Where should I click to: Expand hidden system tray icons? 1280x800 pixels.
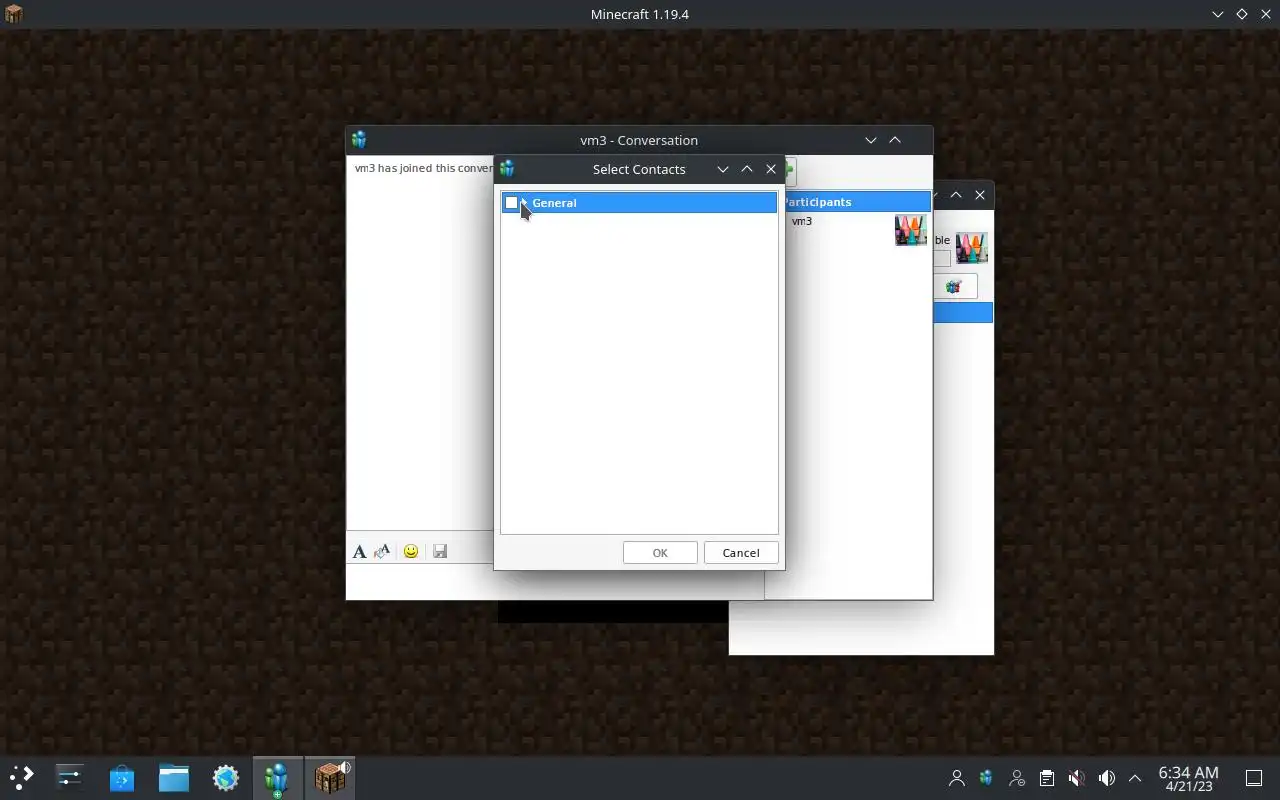pyautogui.click(x=1135, y=778)
